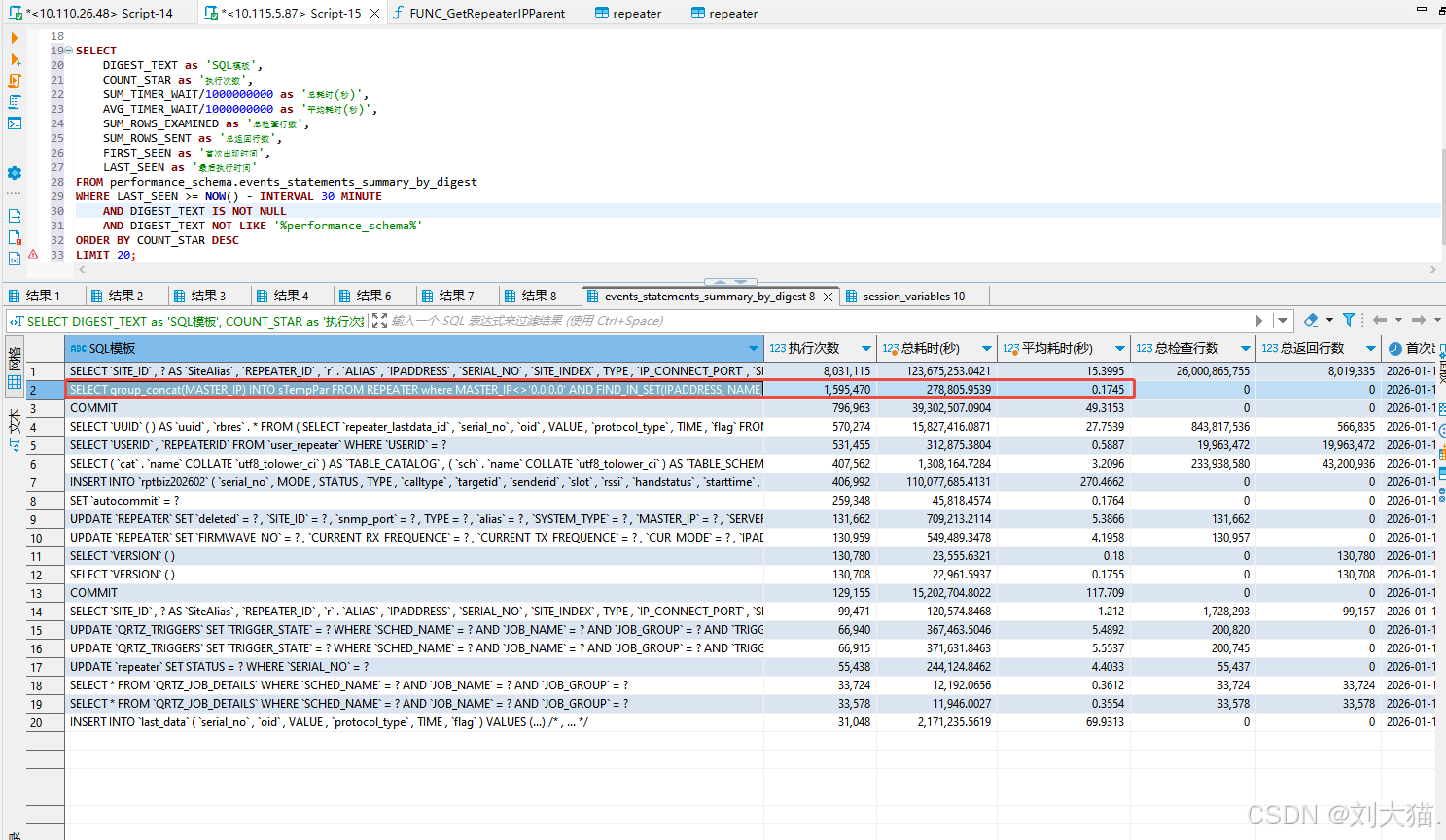Open the explain execution plan icon
Screen dimensions: 1446x840
(15, 102)
